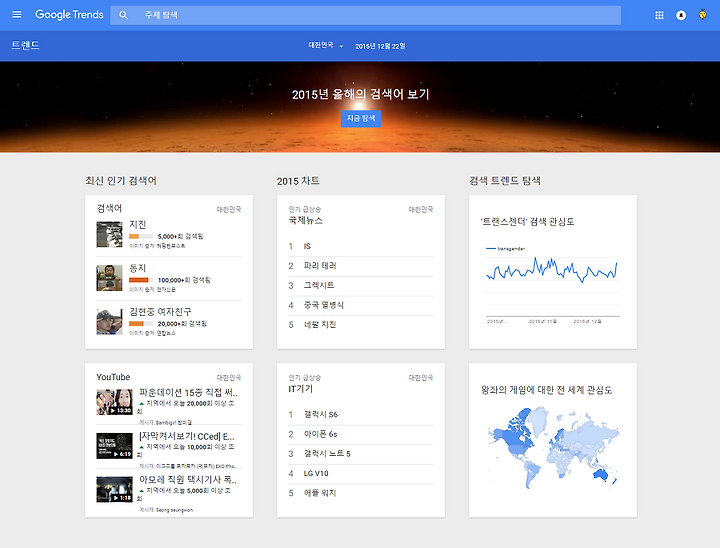
Task: Play the 파운데이션 15종 video thumbnail
Action: (114, 402)
